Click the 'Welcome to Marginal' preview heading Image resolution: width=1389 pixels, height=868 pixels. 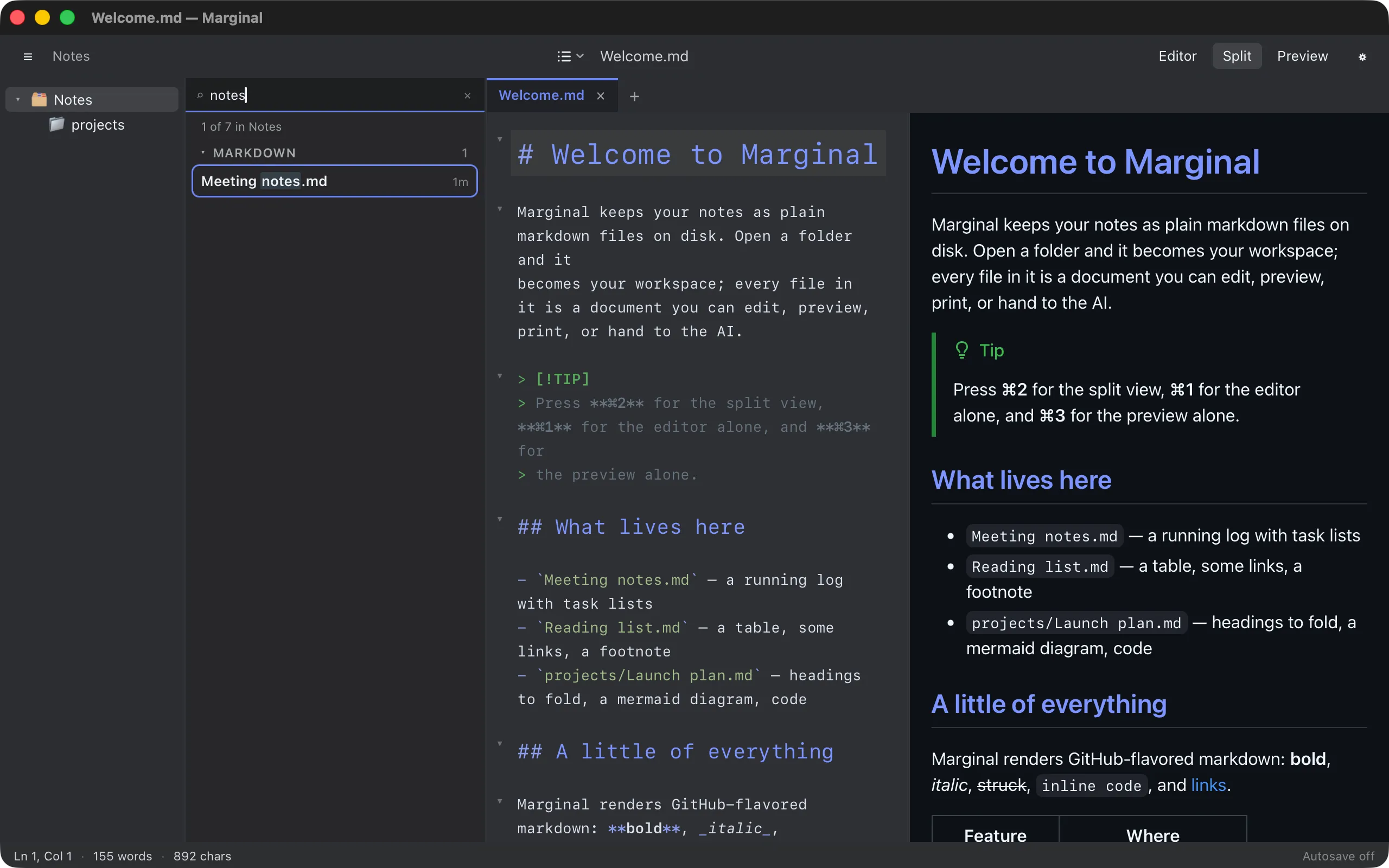tap(1095, 161)
